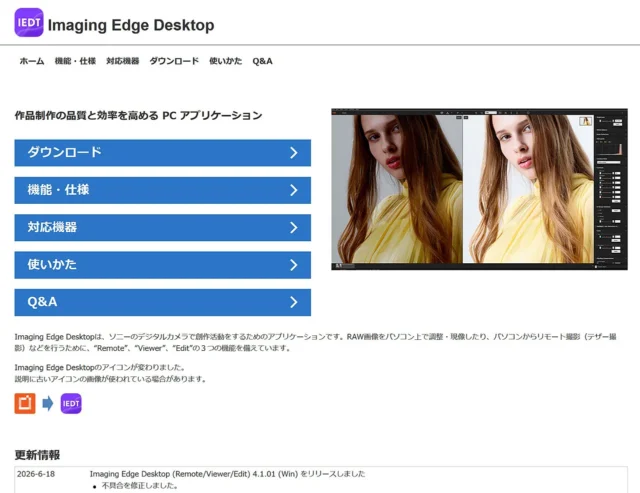The width and height of the screenshot is (640, 493).
Task: Open the 機能・仕様 navigation menu item
Action: [x=75, y=61]
